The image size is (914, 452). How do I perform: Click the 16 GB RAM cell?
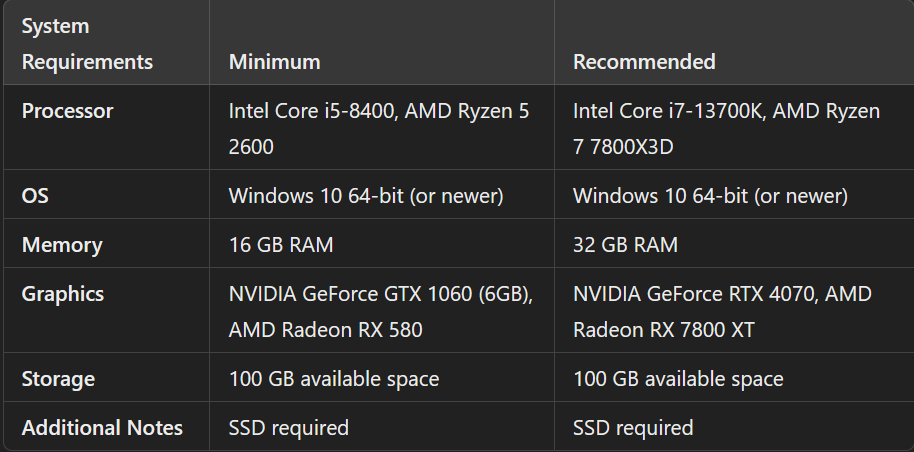(x=281, y=245)
